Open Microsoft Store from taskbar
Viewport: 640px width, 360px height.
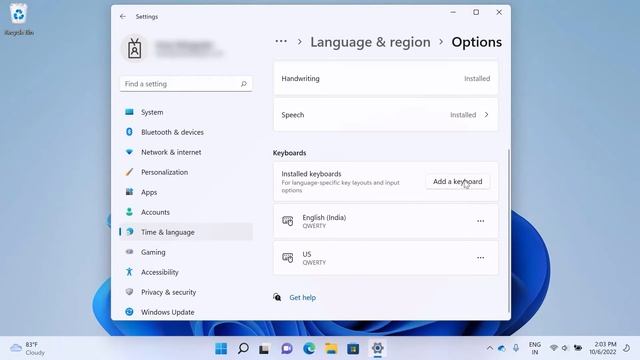coord(353,349)
